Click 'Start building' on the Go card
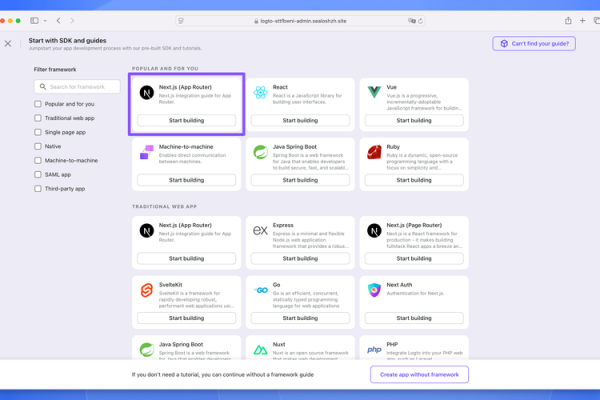Image resolution: width=600 pixels, height=400 pixels. point(300,318)
